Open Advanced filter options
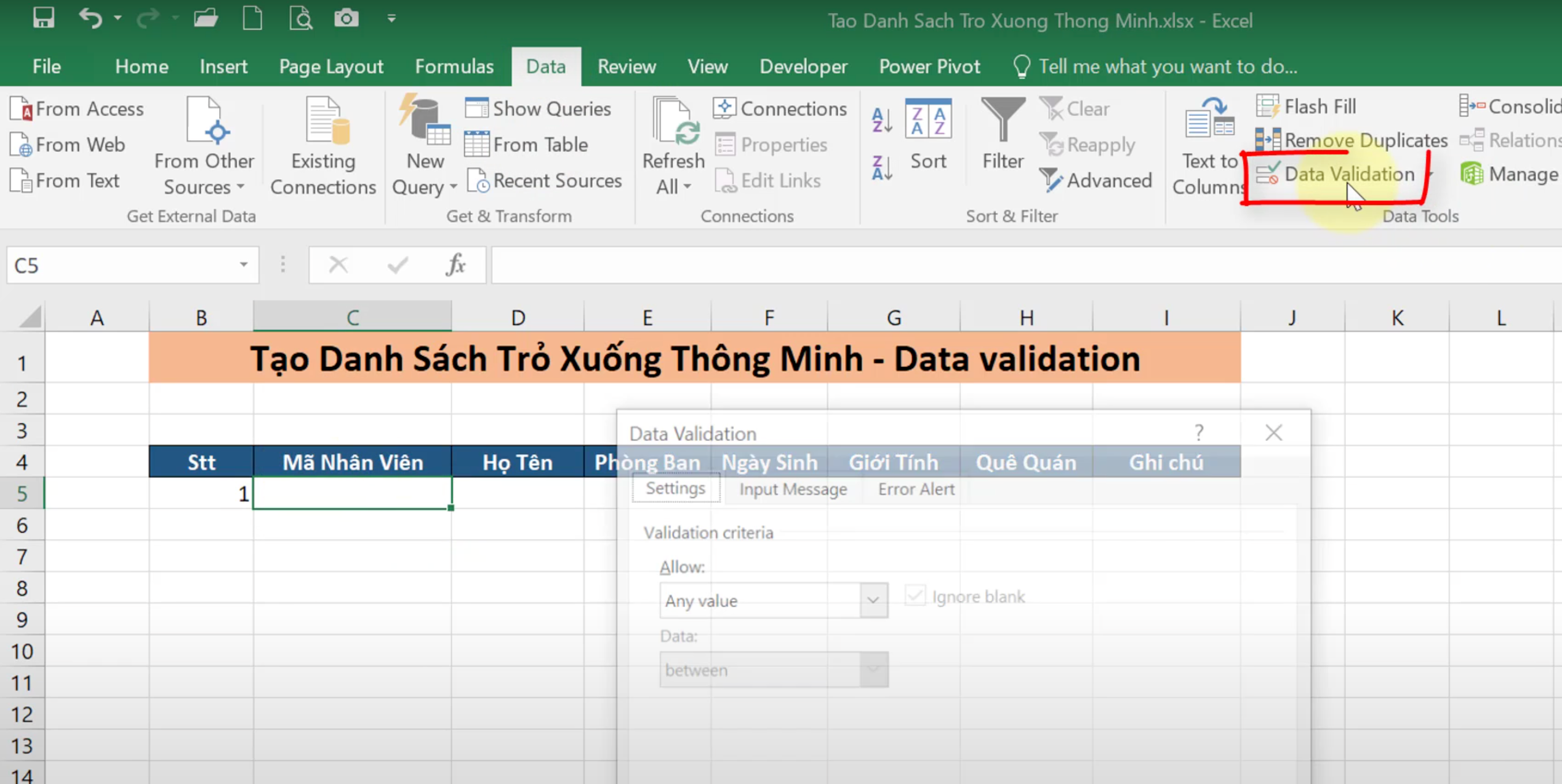 click(x=1095, y=180)
